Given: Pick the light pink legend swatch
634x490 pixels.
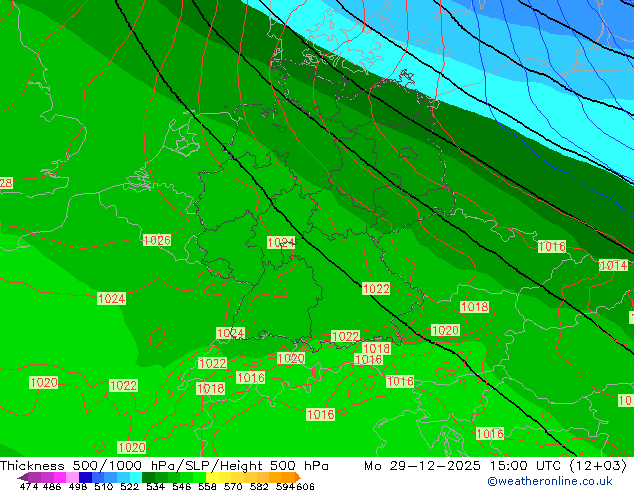Looking at the screenshot, I should (72, 477).
